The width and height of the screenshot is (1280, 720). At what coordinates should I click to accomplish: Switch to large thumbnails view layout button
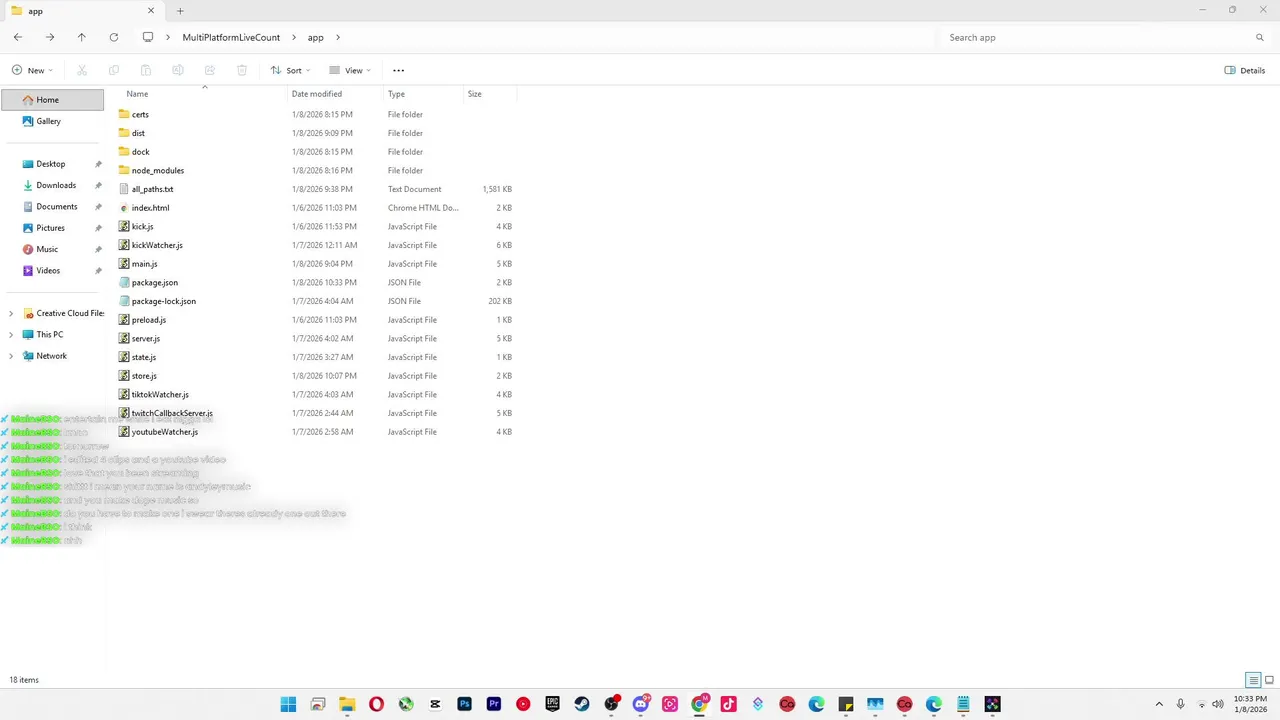[x=1267, y=680]
